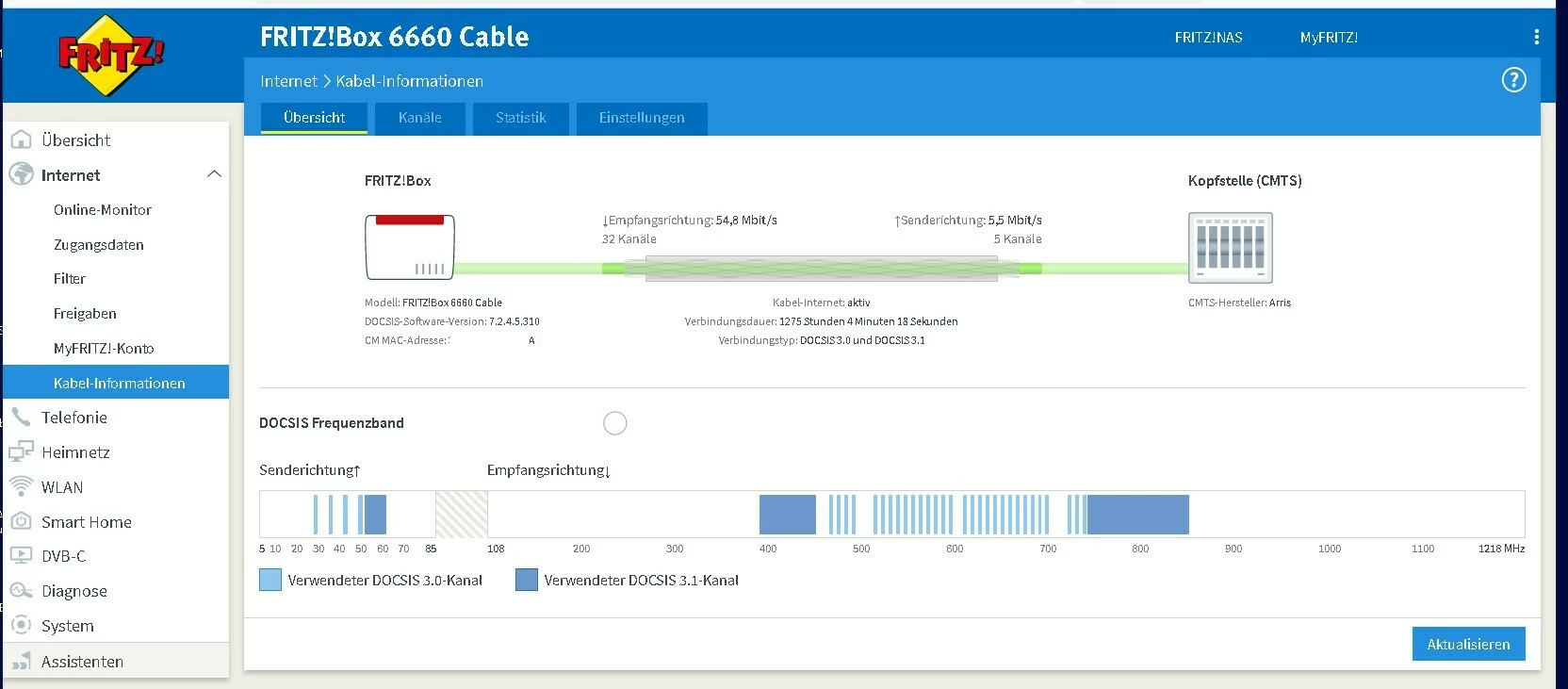Click the Heimnetz network icon
This screenshot has width=1568, height=689.
tap(21, 452)
